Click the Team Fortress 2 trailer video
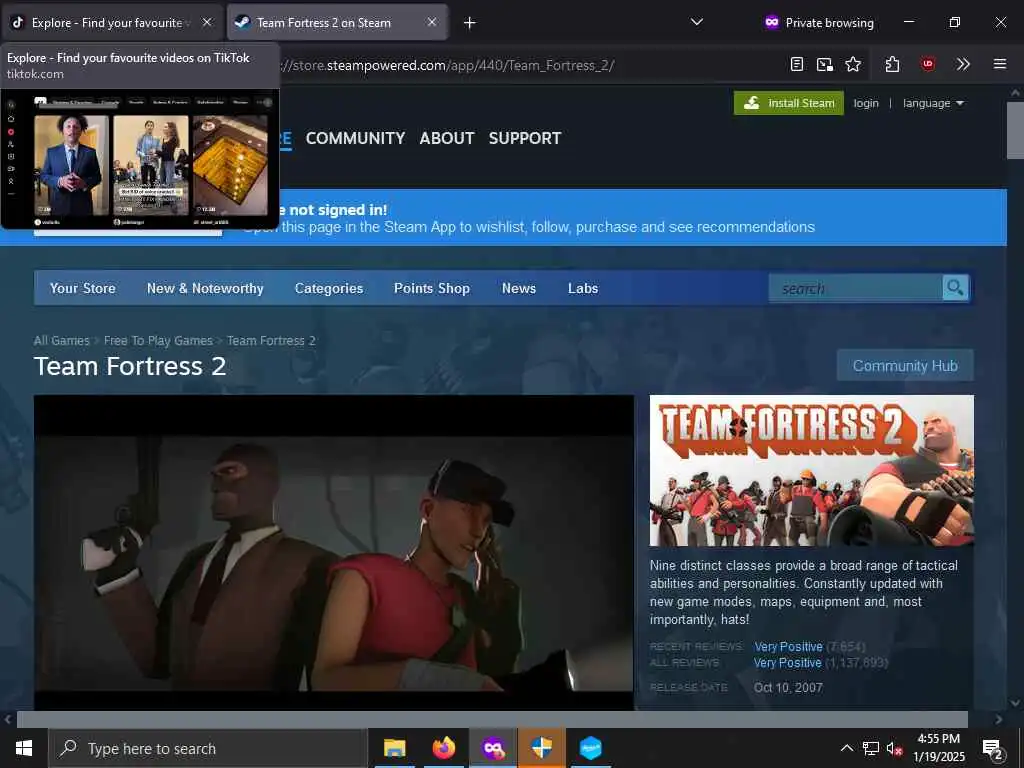The height and width of the screenshot is (768, 1024). 334,552
